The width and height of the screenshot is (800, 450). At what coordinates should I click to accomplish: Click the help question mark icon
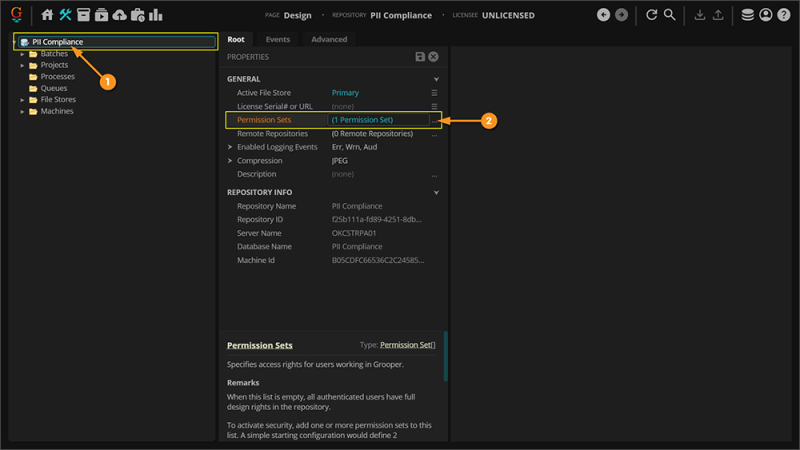point(783,15)
